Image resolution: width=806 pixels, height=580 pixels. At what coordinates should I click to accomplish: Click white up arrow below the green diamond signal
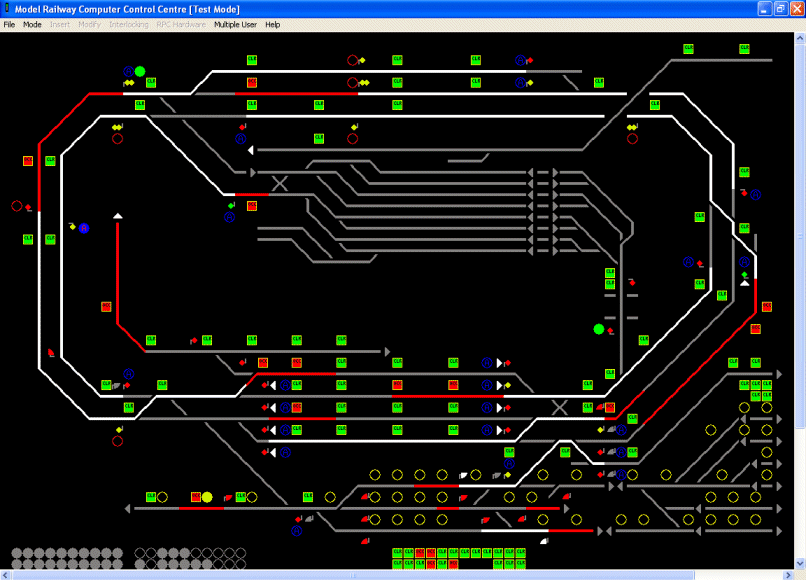[744, 283]
